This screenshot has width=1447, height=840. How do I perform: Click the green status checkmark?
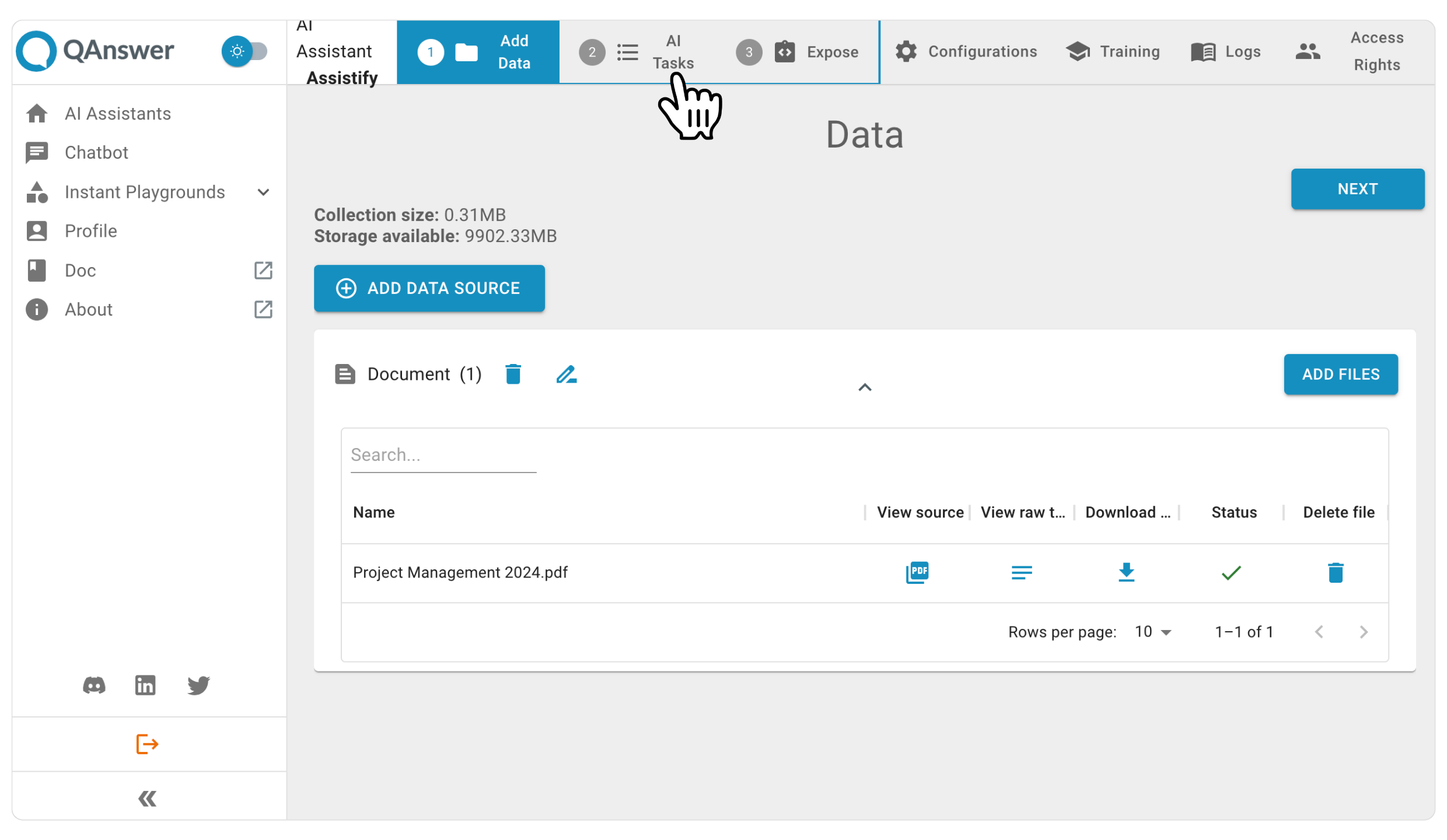[x=1231, y=573]
